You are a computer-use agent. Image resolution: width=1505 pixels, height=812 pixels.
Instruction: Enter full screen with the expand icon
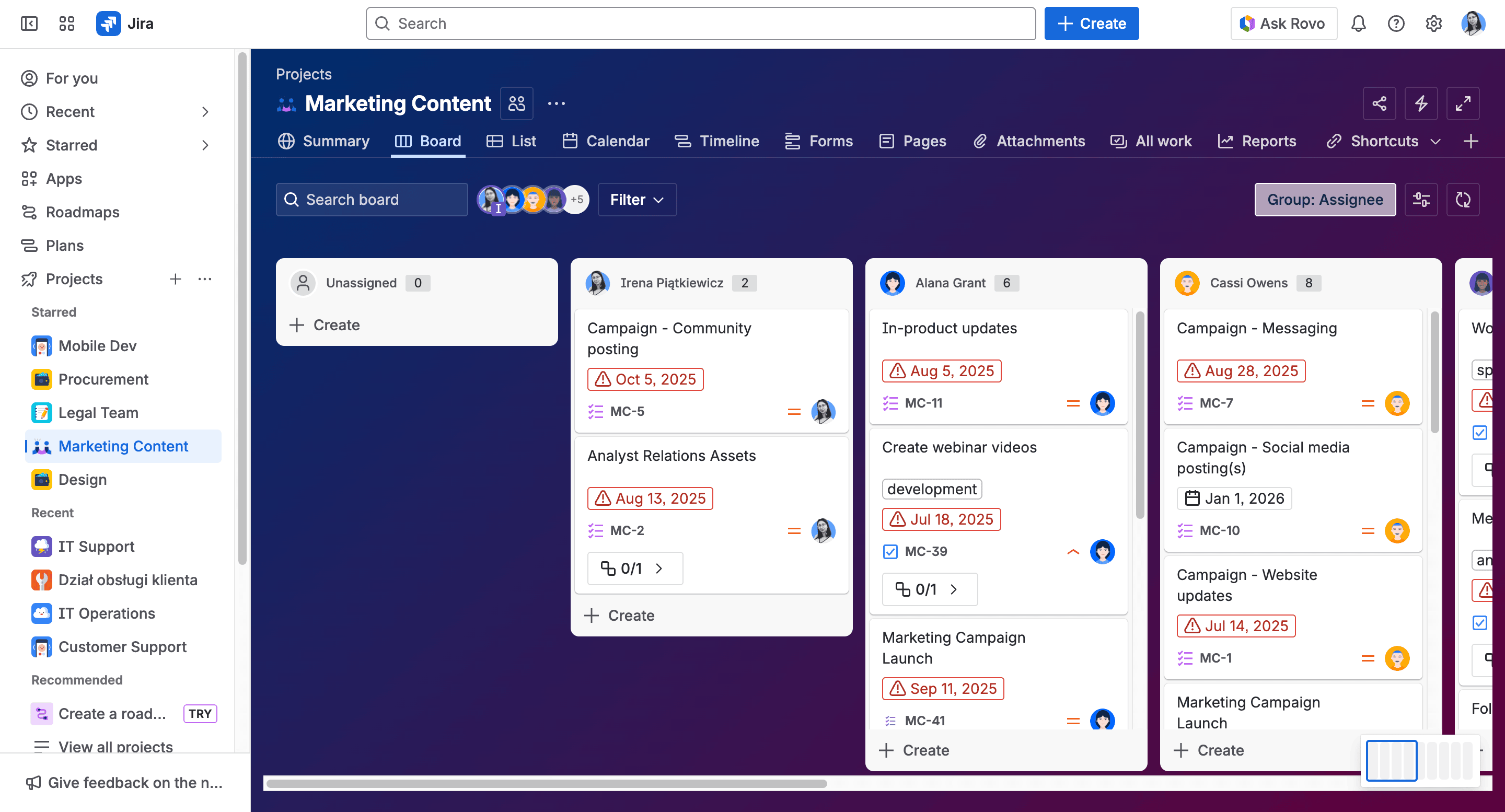1462,103
